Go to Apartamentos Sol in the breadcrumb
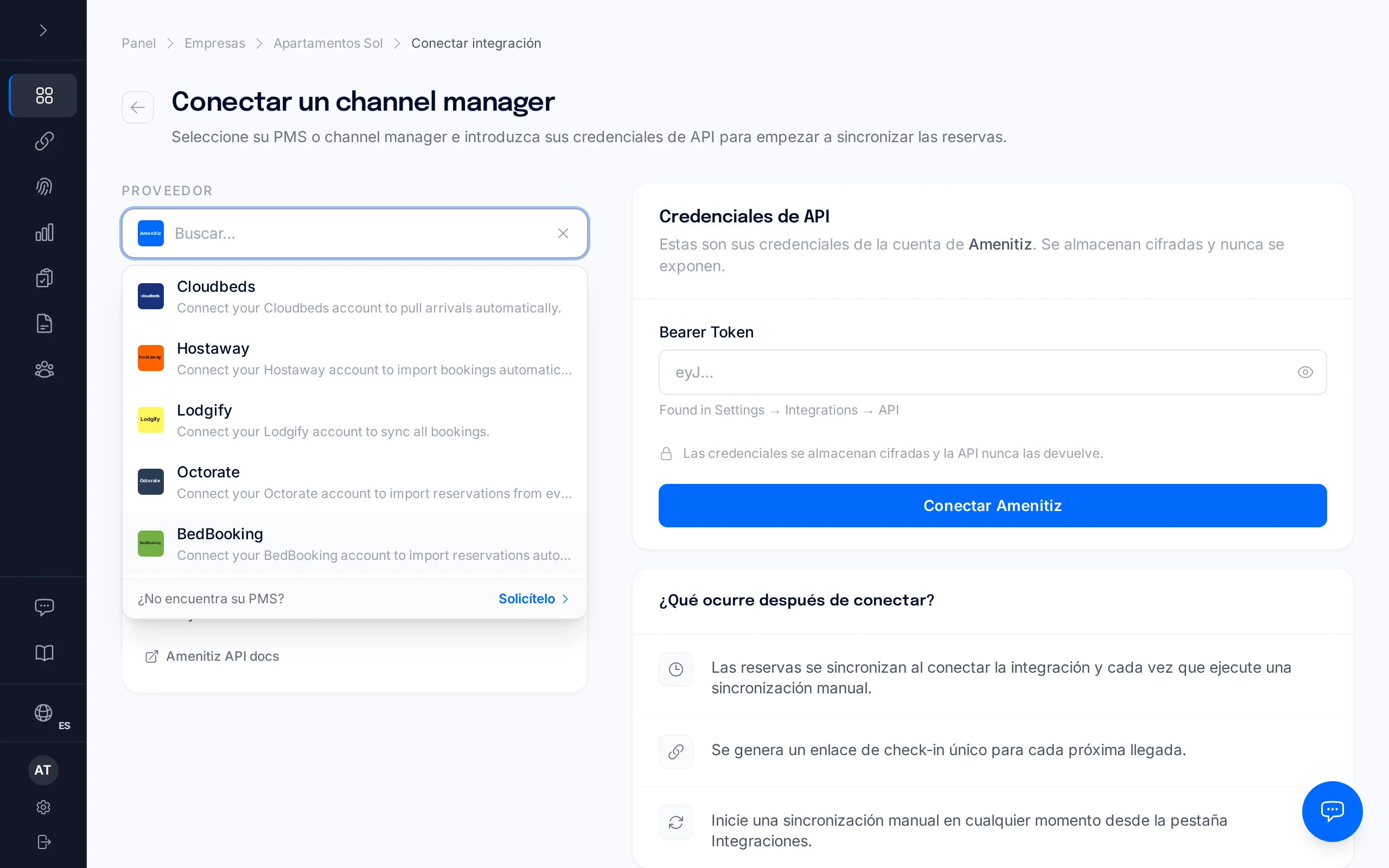Image resolution: width=1389 pixels, height=868 pixels. (328, 43)
